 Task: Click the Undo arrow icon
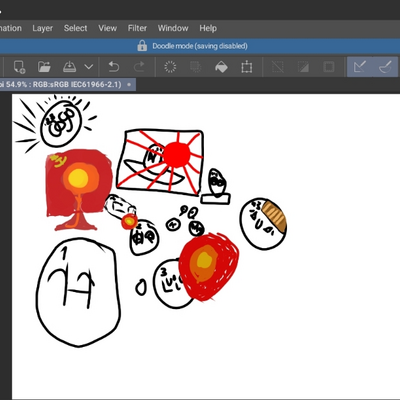[x=114, y=67]
